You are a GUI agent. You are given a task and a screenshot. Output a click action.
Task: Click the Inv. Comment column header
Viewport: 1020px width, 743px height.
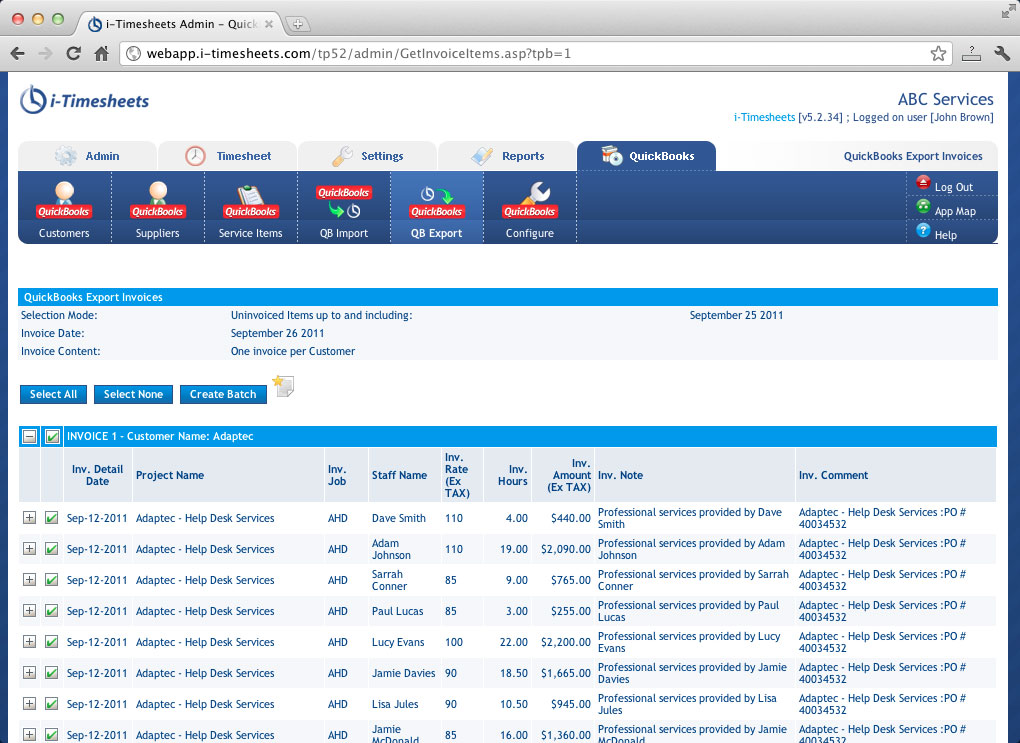pyautogui.click(x=833, y=476)
